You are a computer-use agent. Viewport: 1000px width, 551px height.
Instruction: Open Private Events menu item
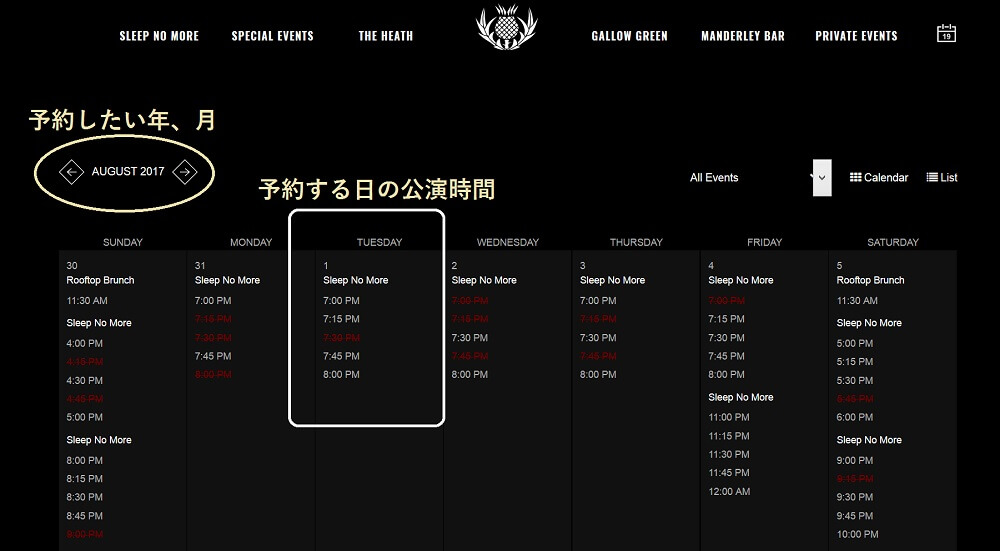[857, 36]
